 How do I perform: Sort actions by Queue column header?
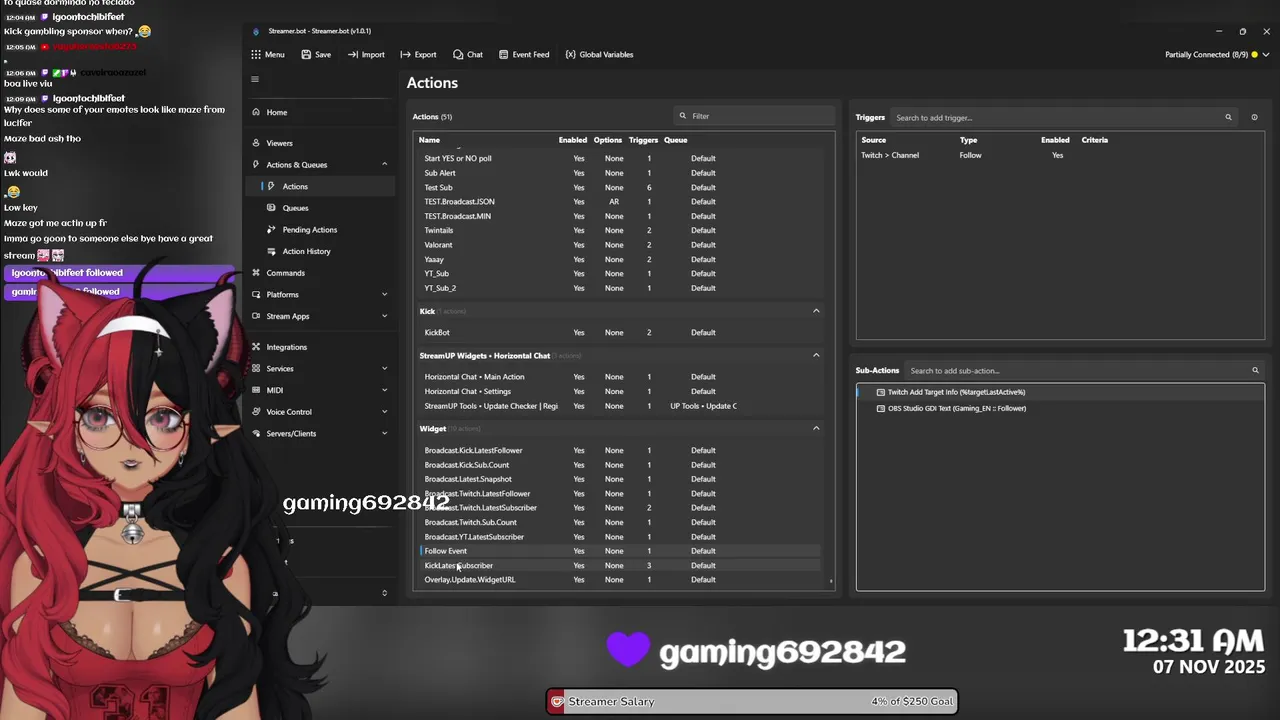[676, 140]
